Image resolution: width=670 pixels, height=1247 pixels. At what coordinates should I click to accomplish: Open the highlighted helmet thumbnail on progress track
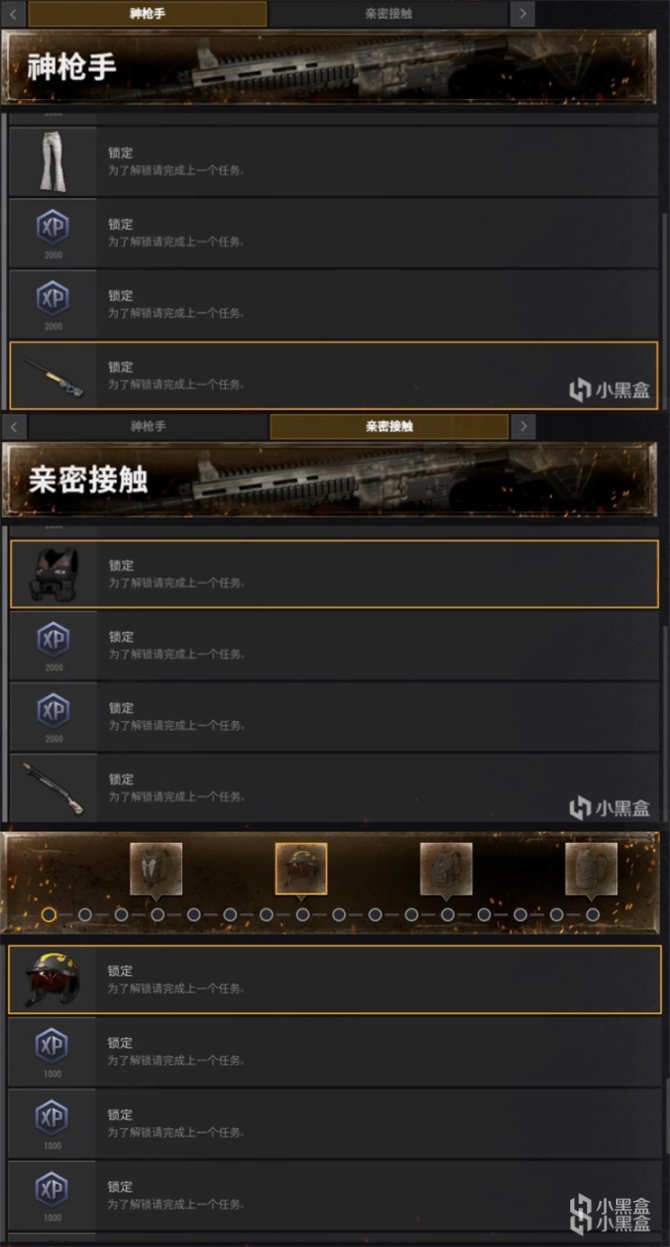pos(301,868)
